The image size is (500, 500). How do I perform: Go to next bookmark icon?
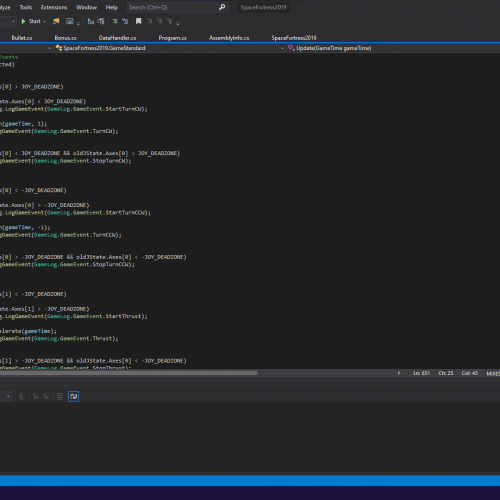pyautogui.click(x=160, y=21)
